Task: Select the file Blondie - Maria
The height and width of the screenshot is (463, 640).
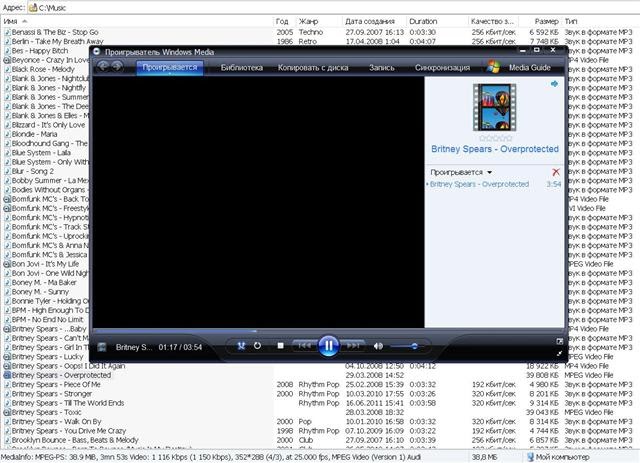Action: [x=34, y=134]
